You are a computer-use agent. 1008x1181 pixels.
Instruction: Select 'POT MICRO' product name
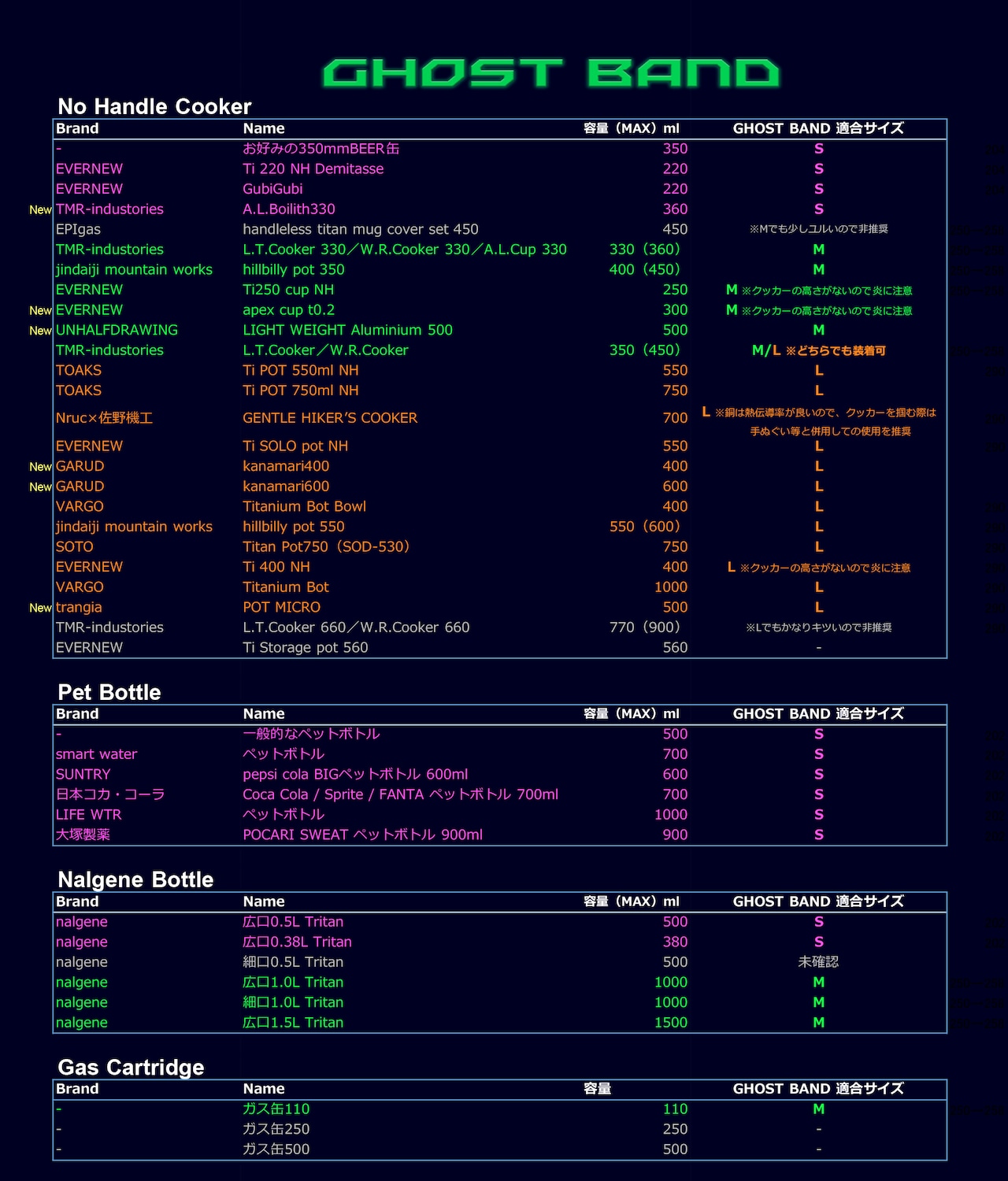281,607
